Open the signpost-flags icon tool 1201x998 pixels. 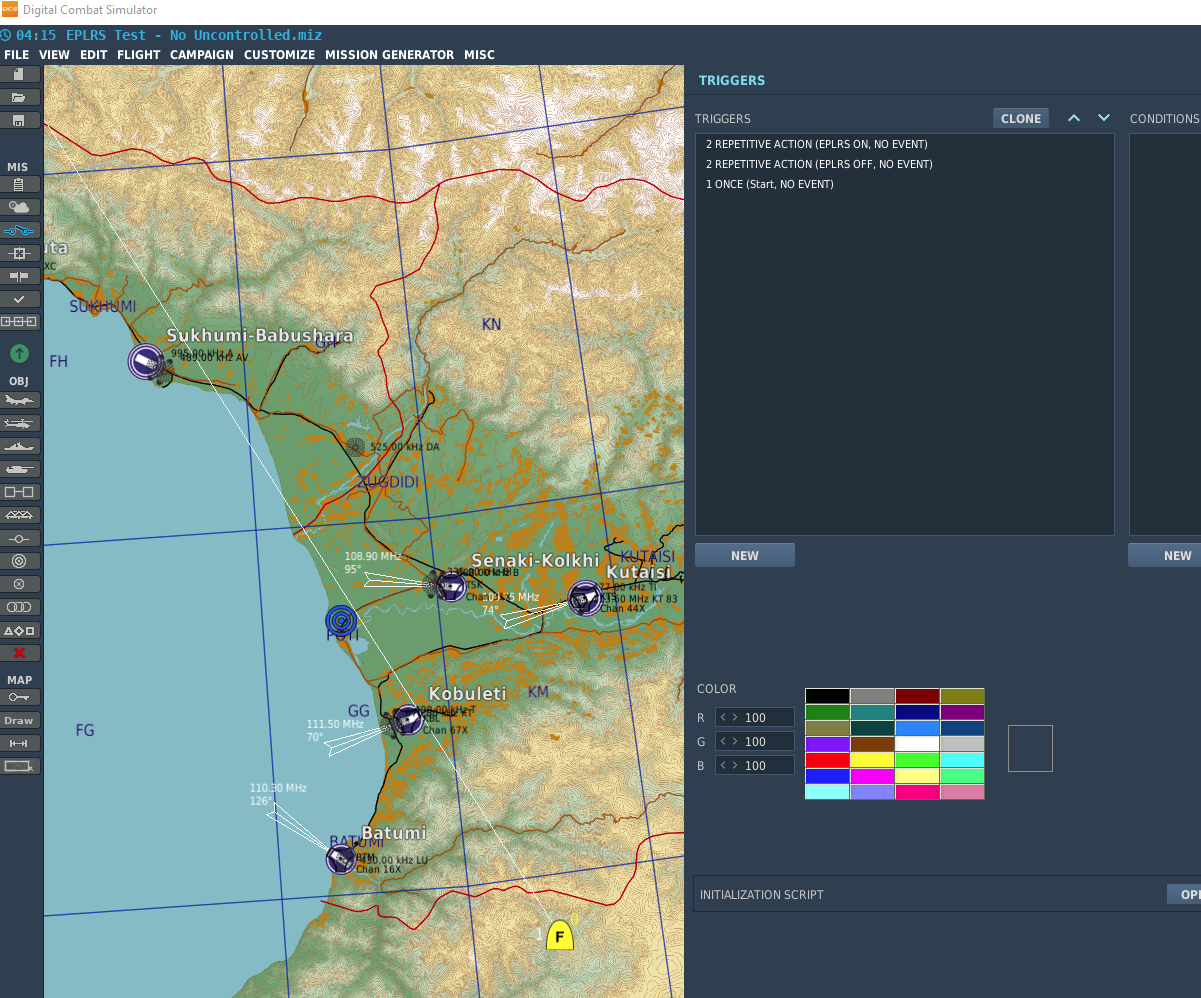pyautogui.click(x=20, y=276)
